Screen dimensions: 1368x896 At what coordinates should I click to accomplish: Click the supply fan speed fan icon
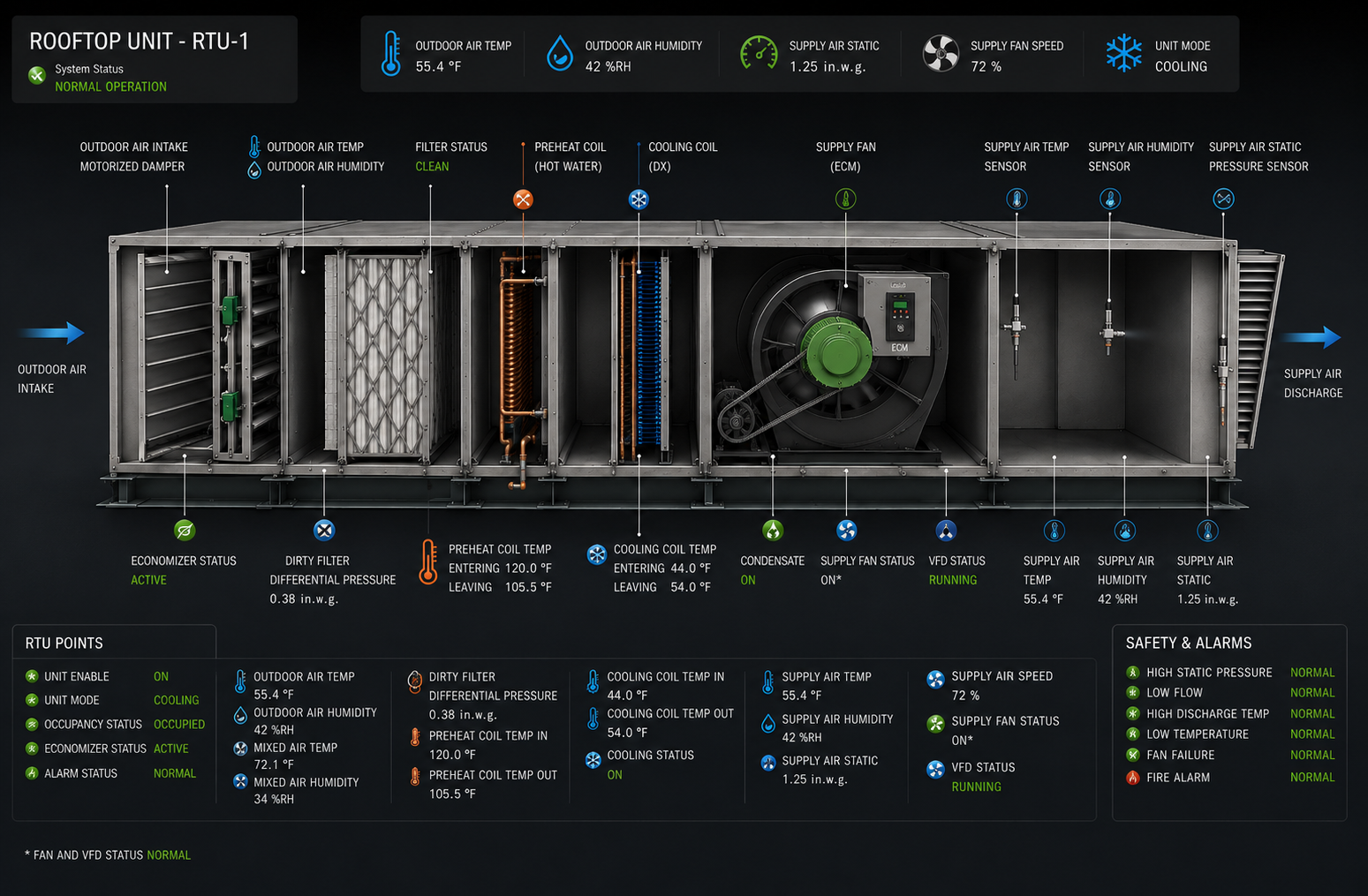[x=941, y=54]
